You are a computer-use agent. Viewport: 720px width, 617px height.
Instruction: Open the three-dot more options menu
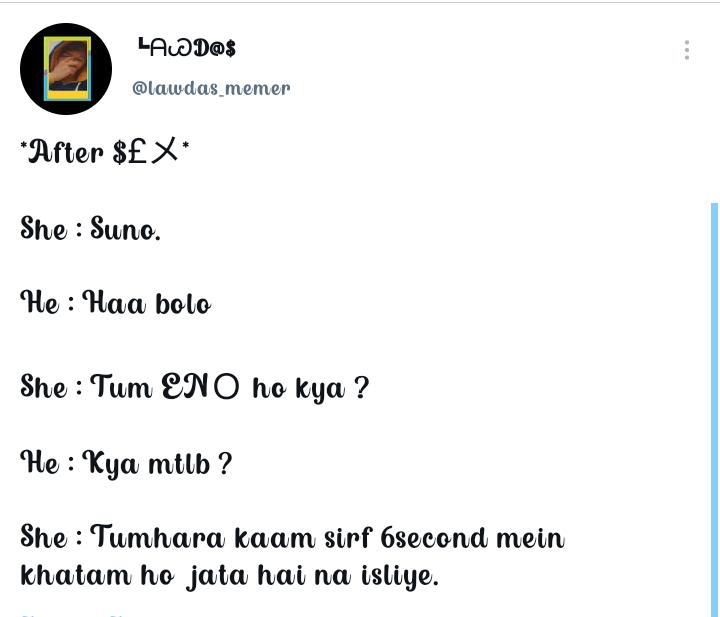(x=686, y=50)
